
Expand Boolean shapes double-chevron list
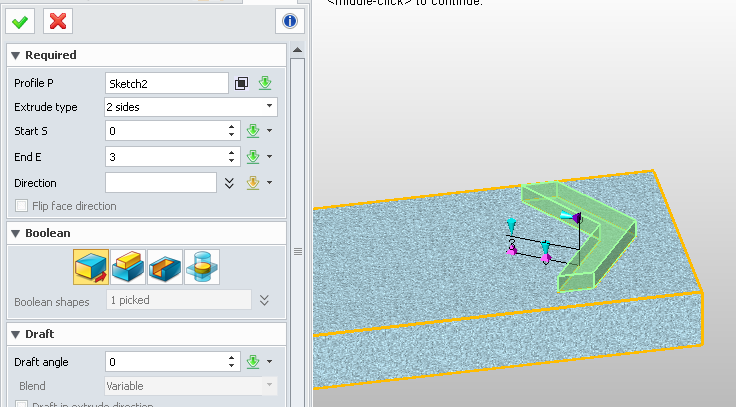(264, 300)
